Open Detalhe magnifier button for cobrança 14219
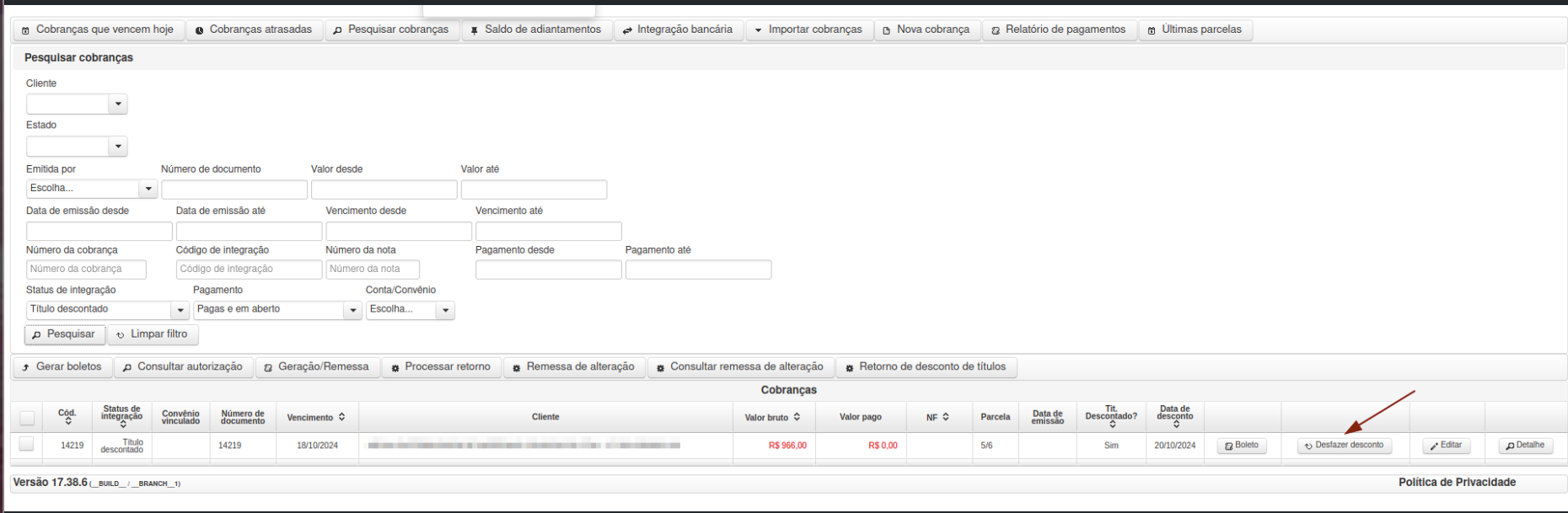 pos(1525,446)
